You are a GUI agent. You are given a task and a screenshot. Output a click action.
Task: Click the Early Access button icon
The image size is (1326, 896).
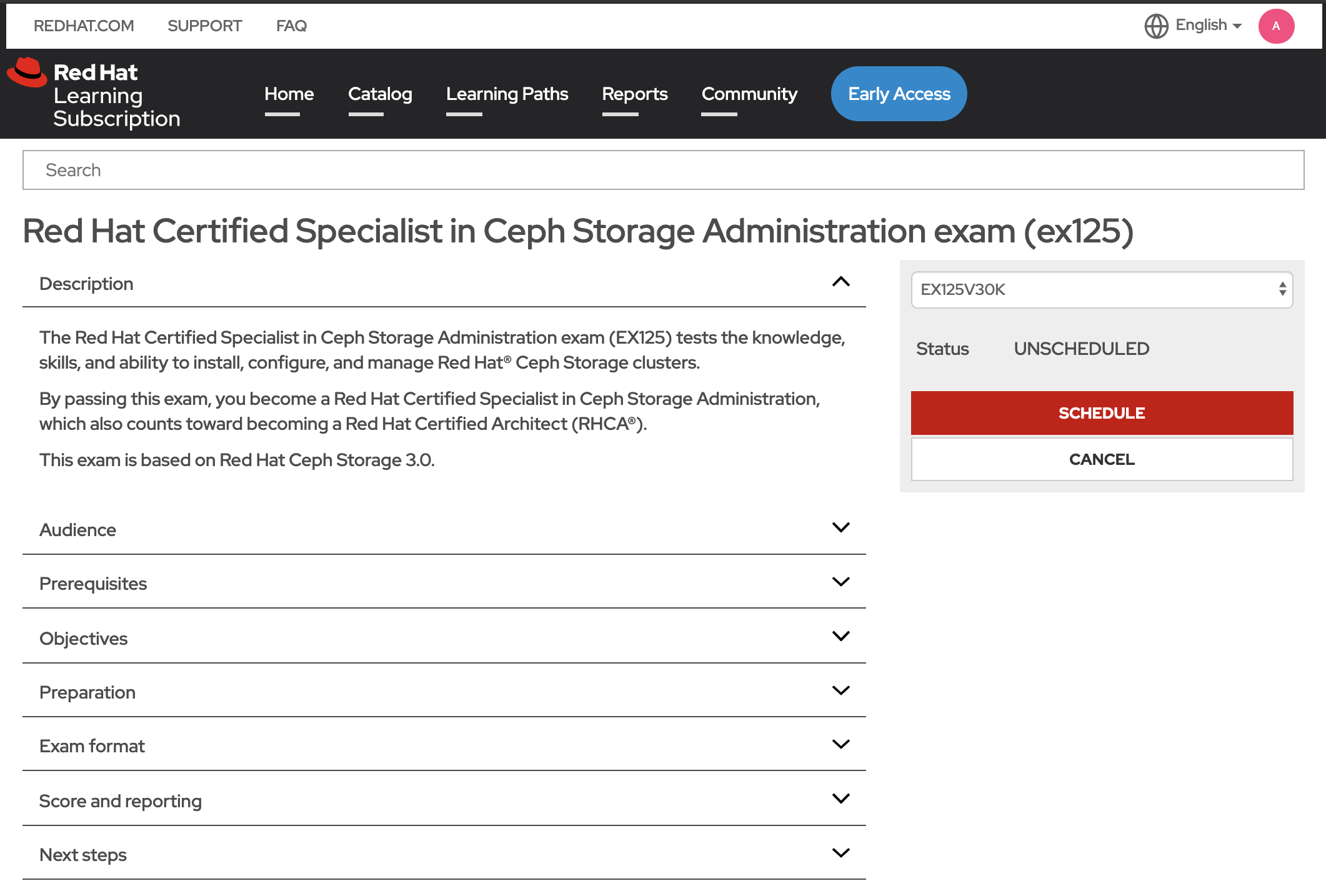point(899,92)
